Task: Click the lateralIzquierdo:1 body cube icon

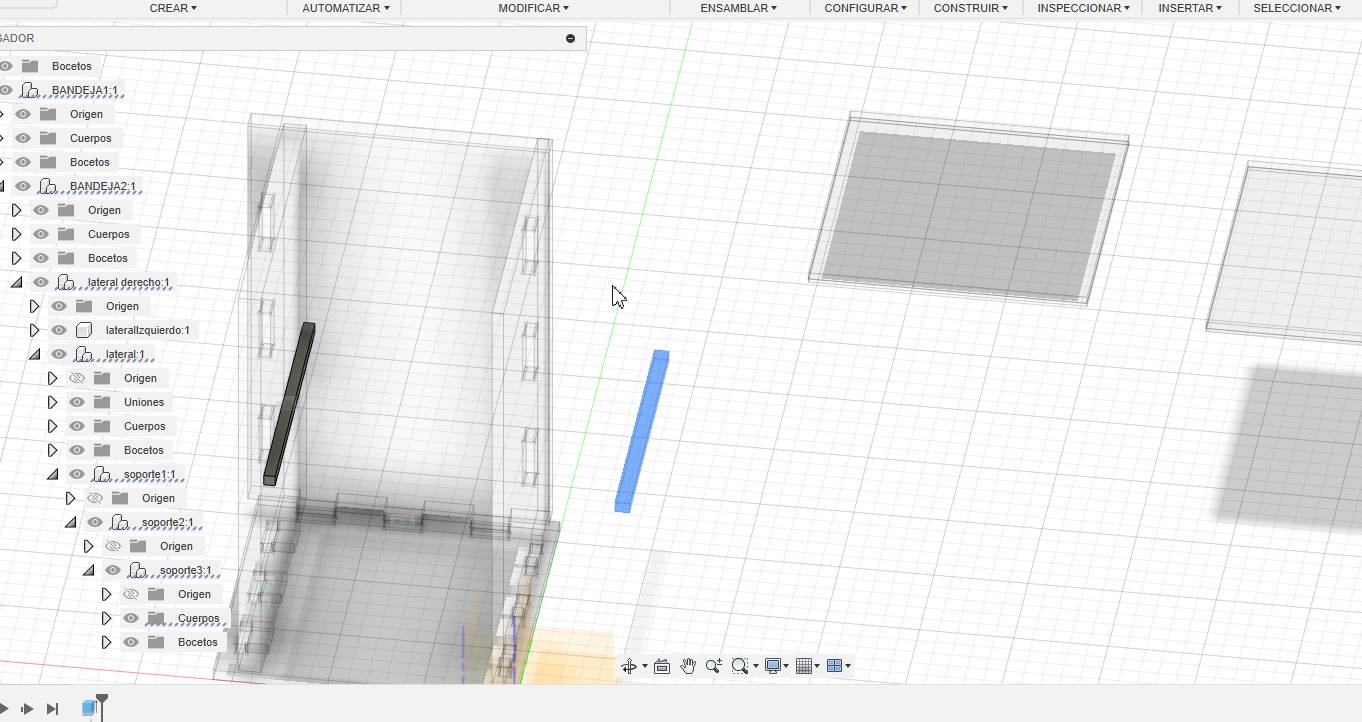Action: [84, 330]
